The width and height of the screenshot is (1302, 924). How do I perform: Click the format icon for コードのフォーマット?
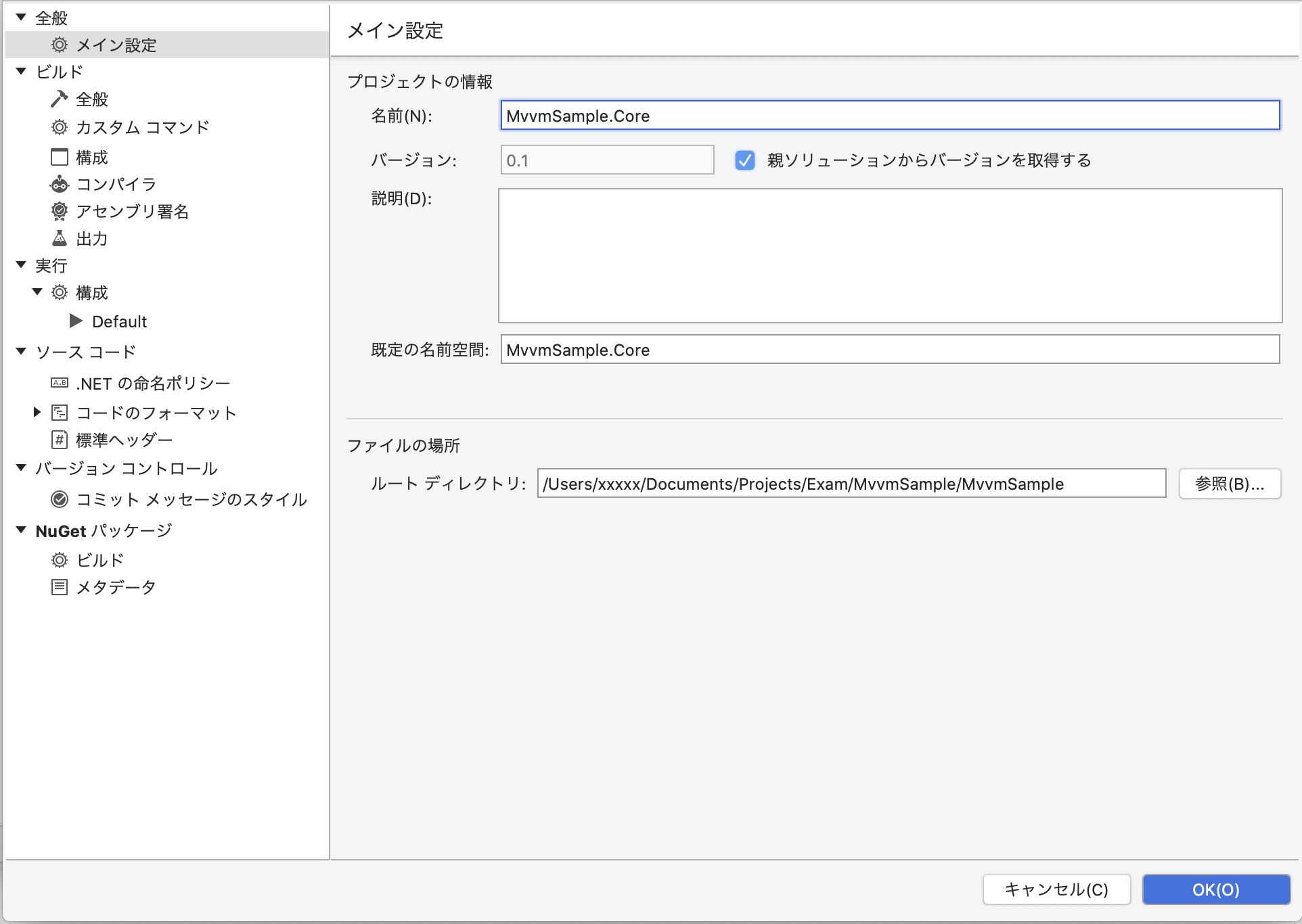pyautogui.click(x=60, y=413)
